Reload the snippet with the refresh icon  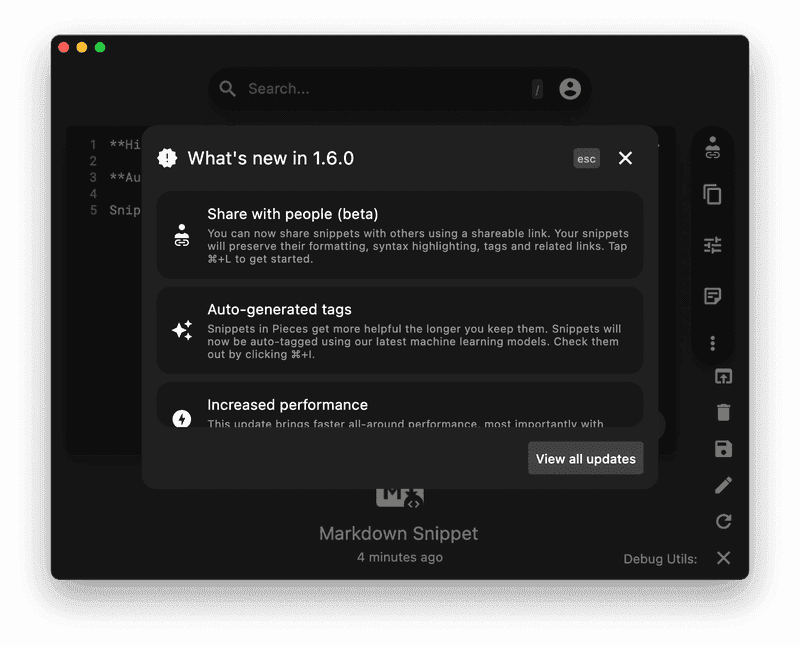click(x=722, y=521)
